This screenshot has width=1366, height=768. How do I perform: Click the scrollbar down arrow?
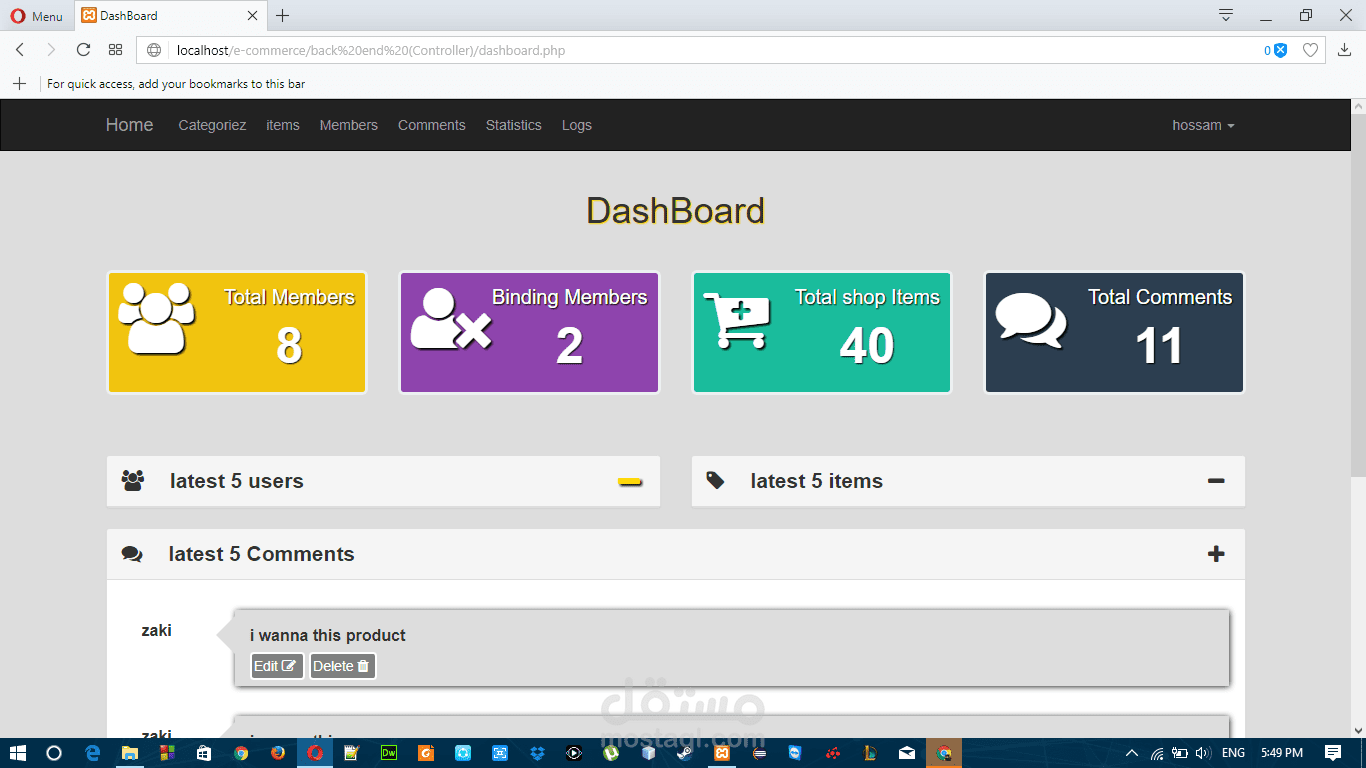[1358, 731]
